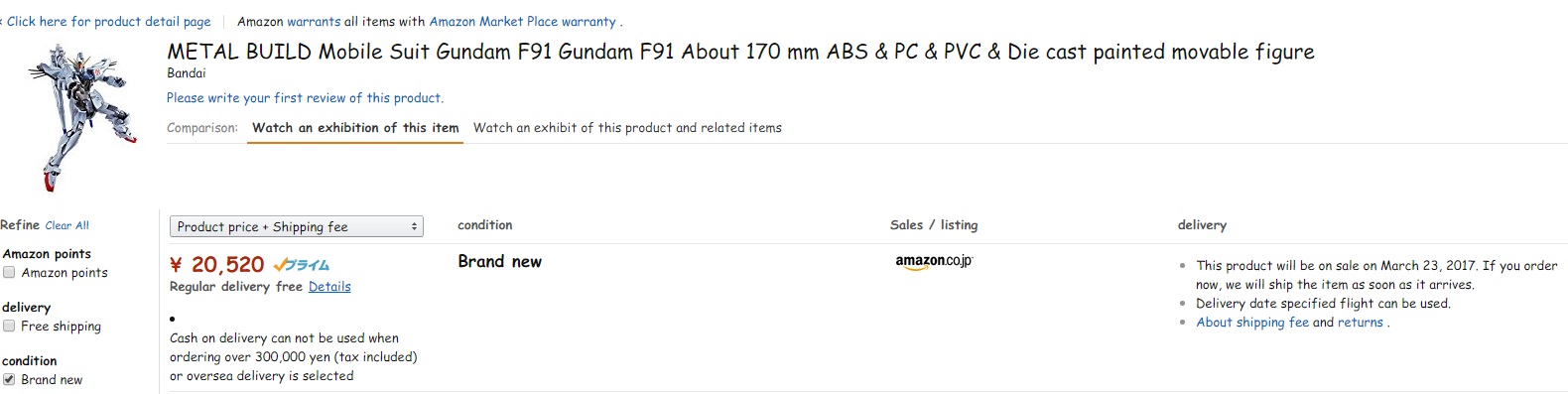This screenshot has height=394, width=1568.
Task: Click the 'Clear All' refine link
Action: [66, 225]
